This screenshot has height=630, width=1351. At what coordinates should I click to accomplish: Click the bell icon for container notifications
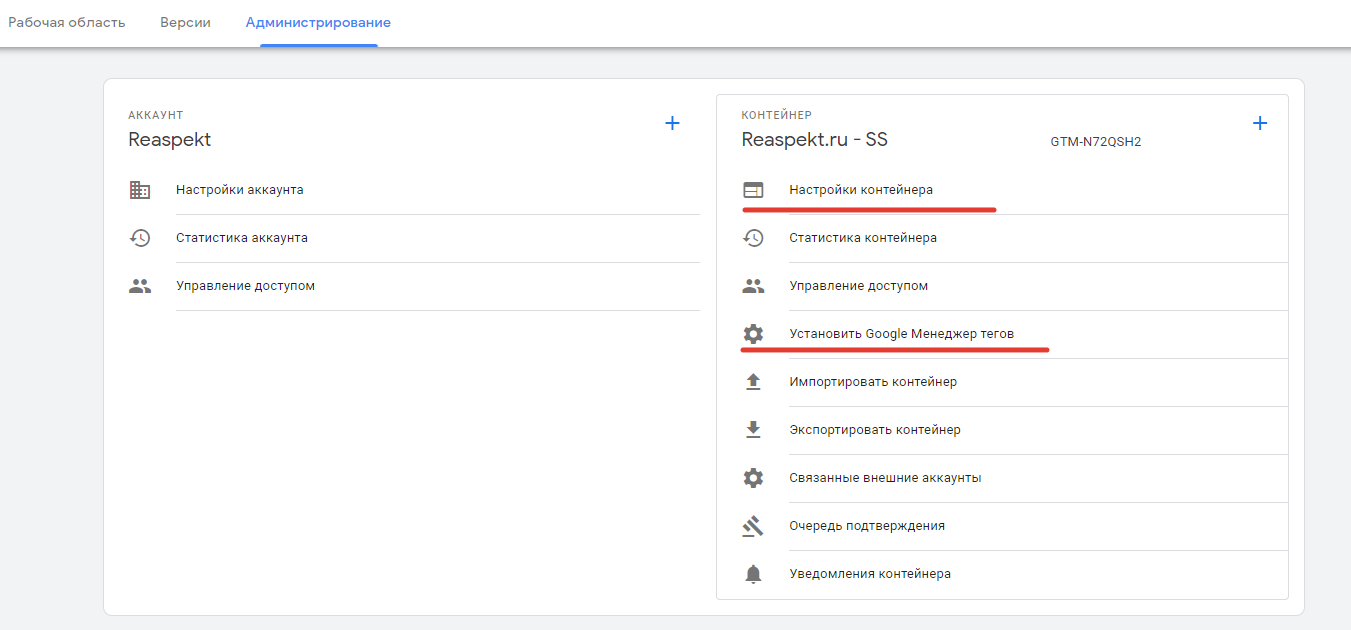(x=753, y=574)
